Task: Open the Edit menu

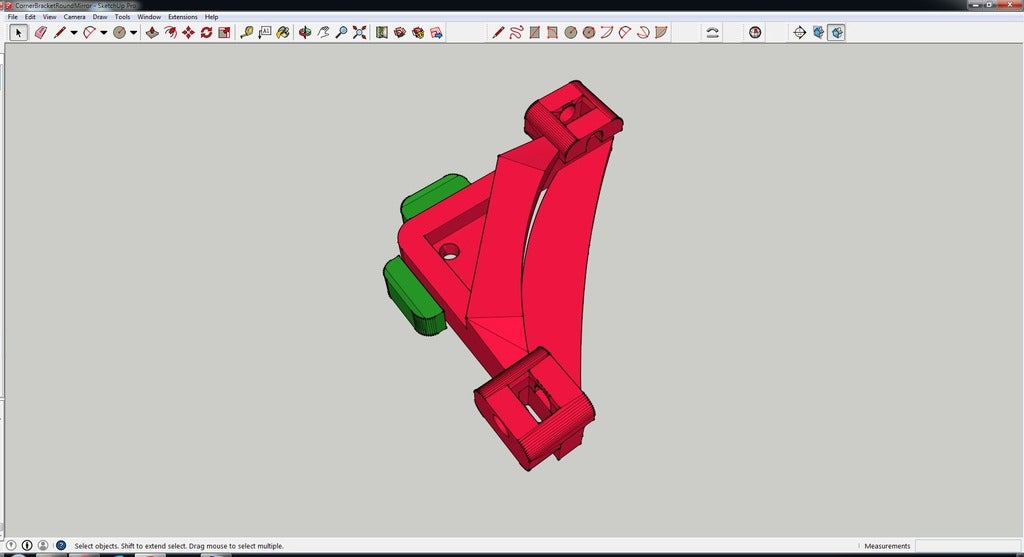Action: click(x=30, y=17)
